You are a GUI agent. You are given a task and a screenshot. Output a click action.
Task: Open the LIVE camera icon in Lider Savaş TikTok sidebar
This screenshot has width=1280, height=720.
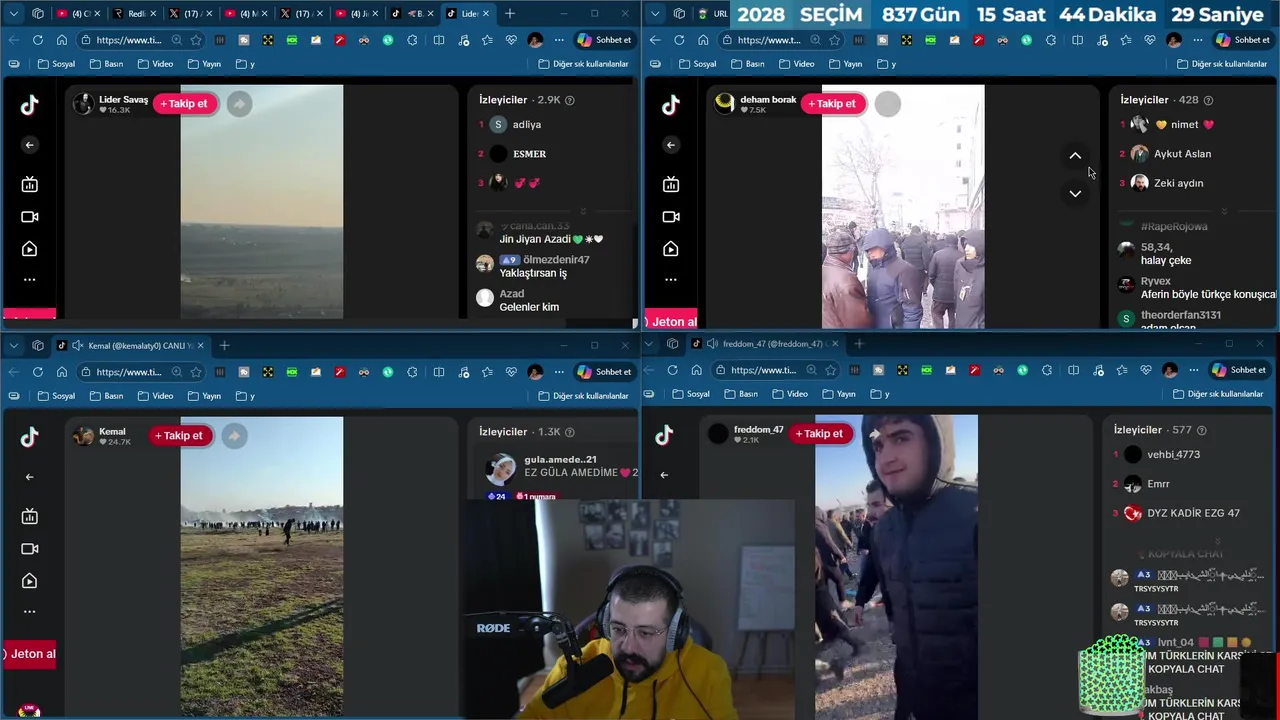click(29, 217)
